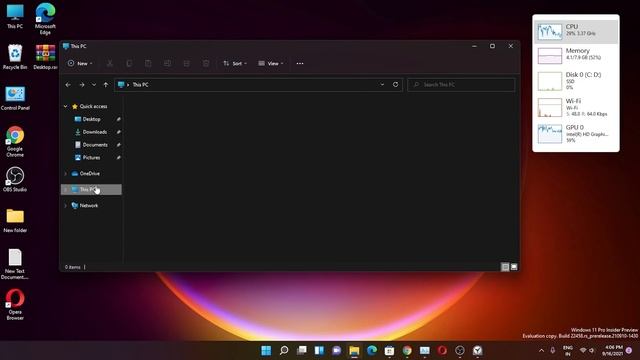The image size is (640, 360).
Task: Switch to details view in status bar
Action: click(x=505, y=267)
